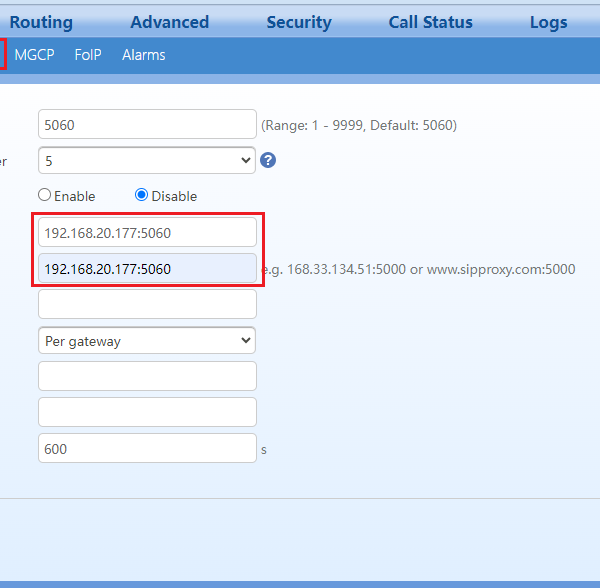Screen dimensions: 600x588
Task: Click the empty field directly above 600
Action: (x=147, y=412)
